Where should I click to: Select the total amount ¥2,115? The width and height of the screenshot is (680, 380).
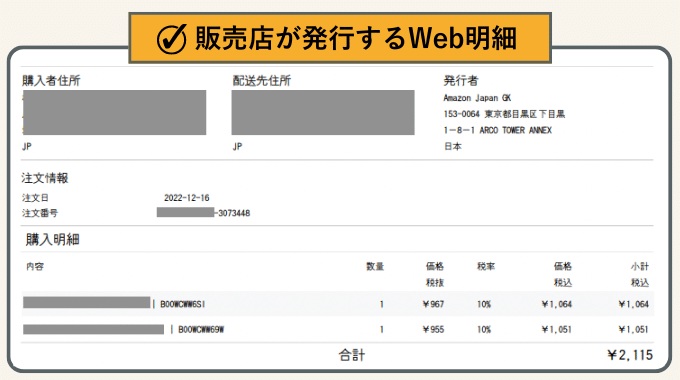pos(630,355)
